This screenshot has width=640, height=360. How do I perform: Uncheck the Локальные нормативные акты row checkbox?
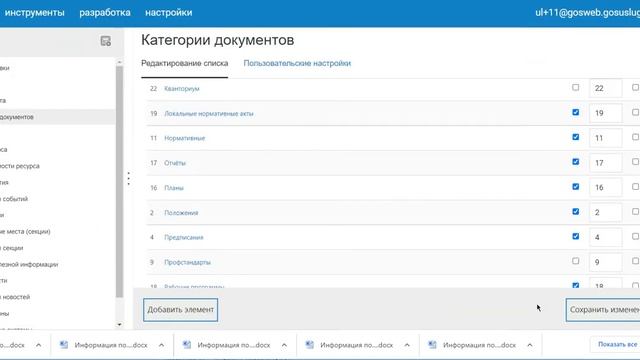click(x=576, y=112)
